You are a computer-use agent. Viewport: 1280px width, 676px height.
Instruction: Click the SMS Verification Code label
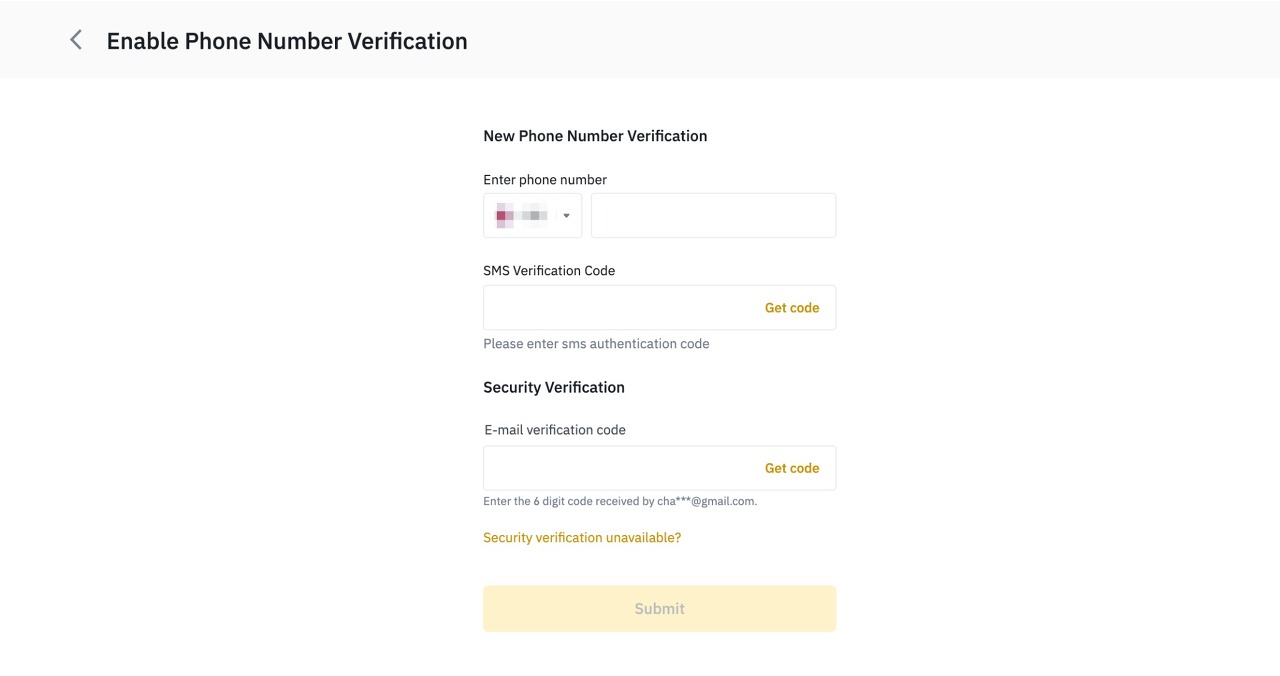[x=549, y=271]
